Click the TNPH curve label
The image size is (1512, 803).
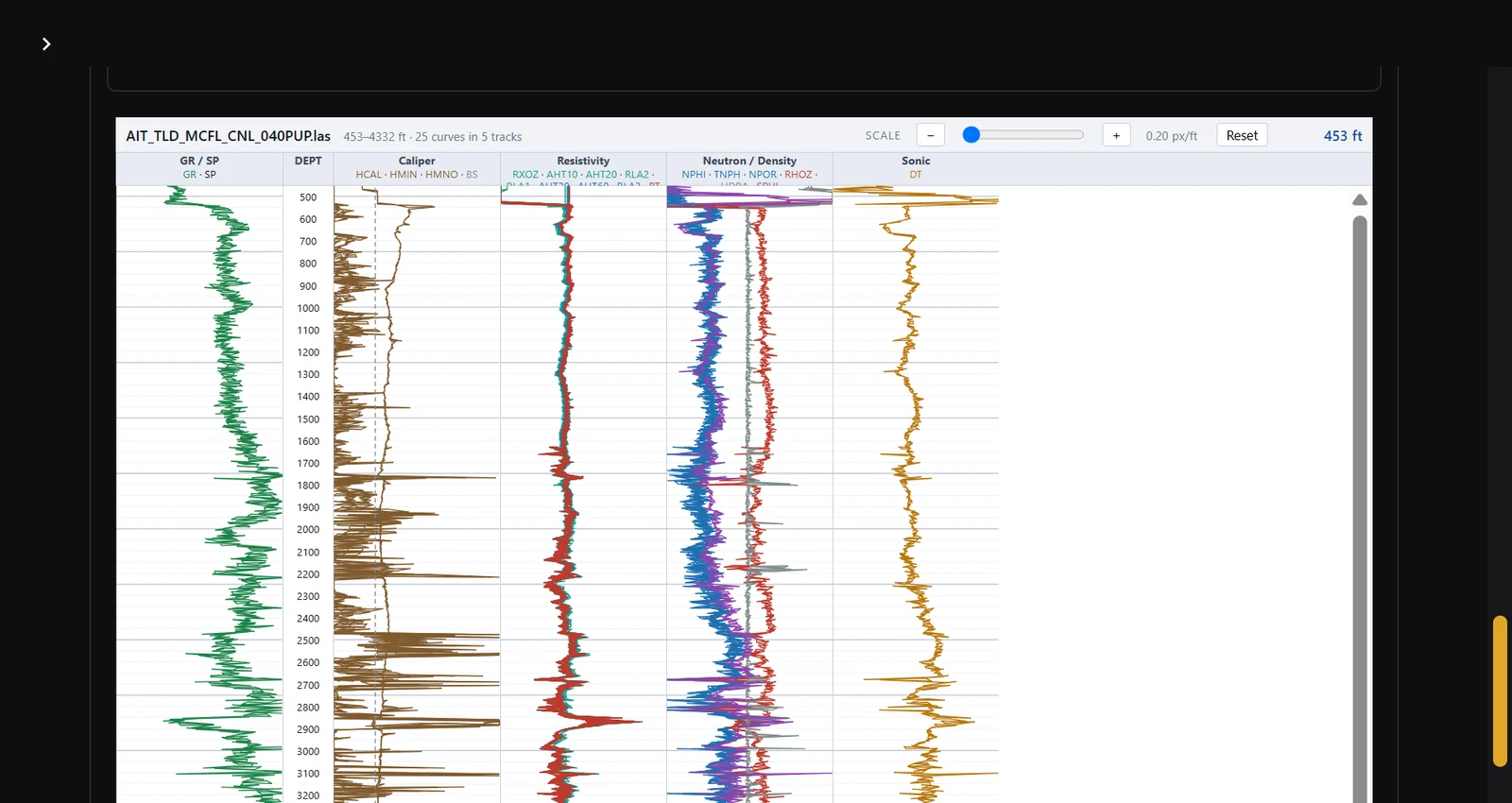(727, 175)
